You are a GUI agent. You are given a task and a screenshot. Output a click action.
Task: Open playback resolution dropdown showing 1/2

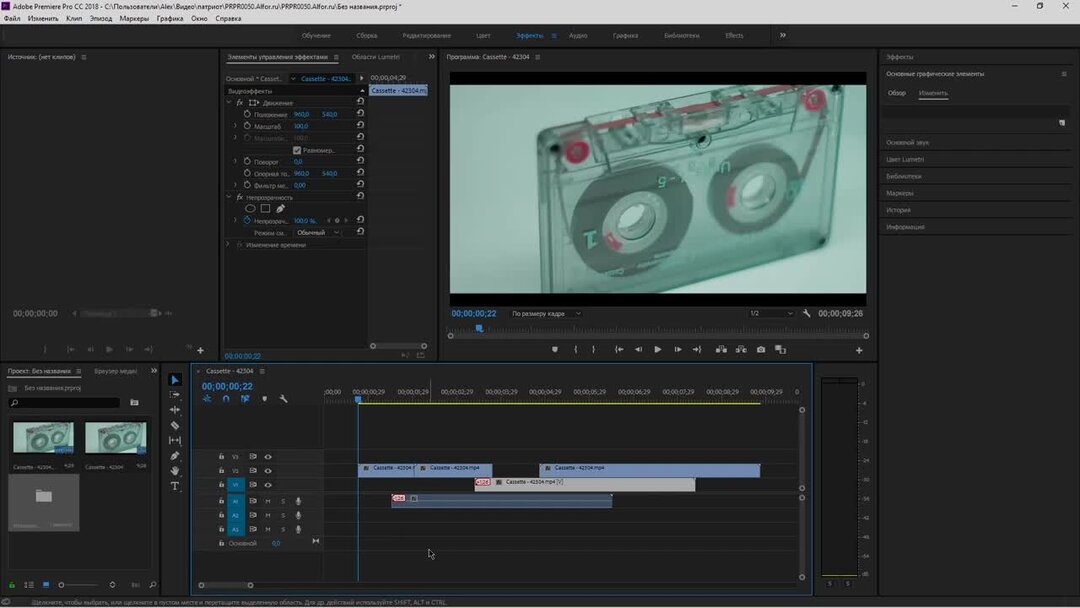pyautogui.click(x=771, y=314)
